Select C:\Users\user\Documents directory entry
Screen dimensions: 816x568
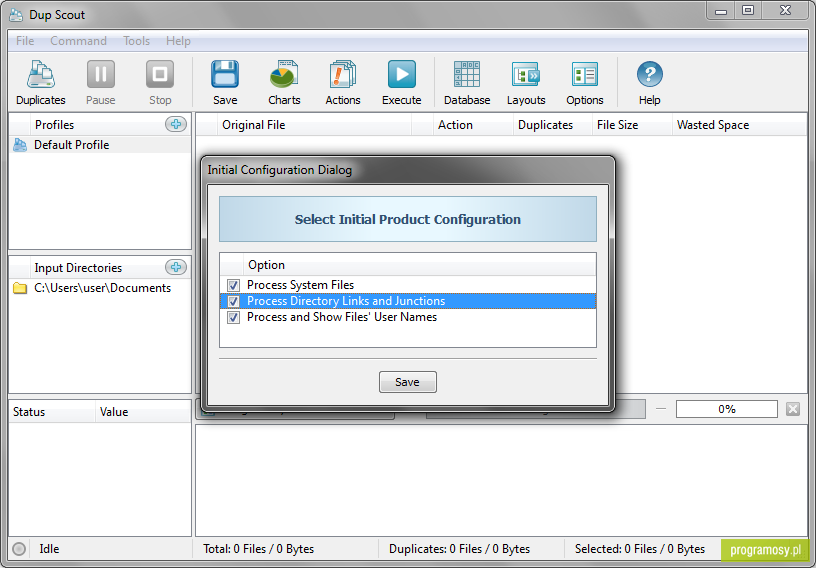[100, 288]
